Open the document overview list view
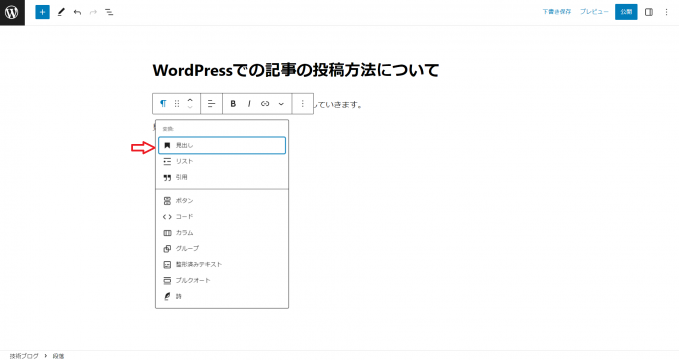The width and height of the screenshot is (679, 360). [109, 12]
